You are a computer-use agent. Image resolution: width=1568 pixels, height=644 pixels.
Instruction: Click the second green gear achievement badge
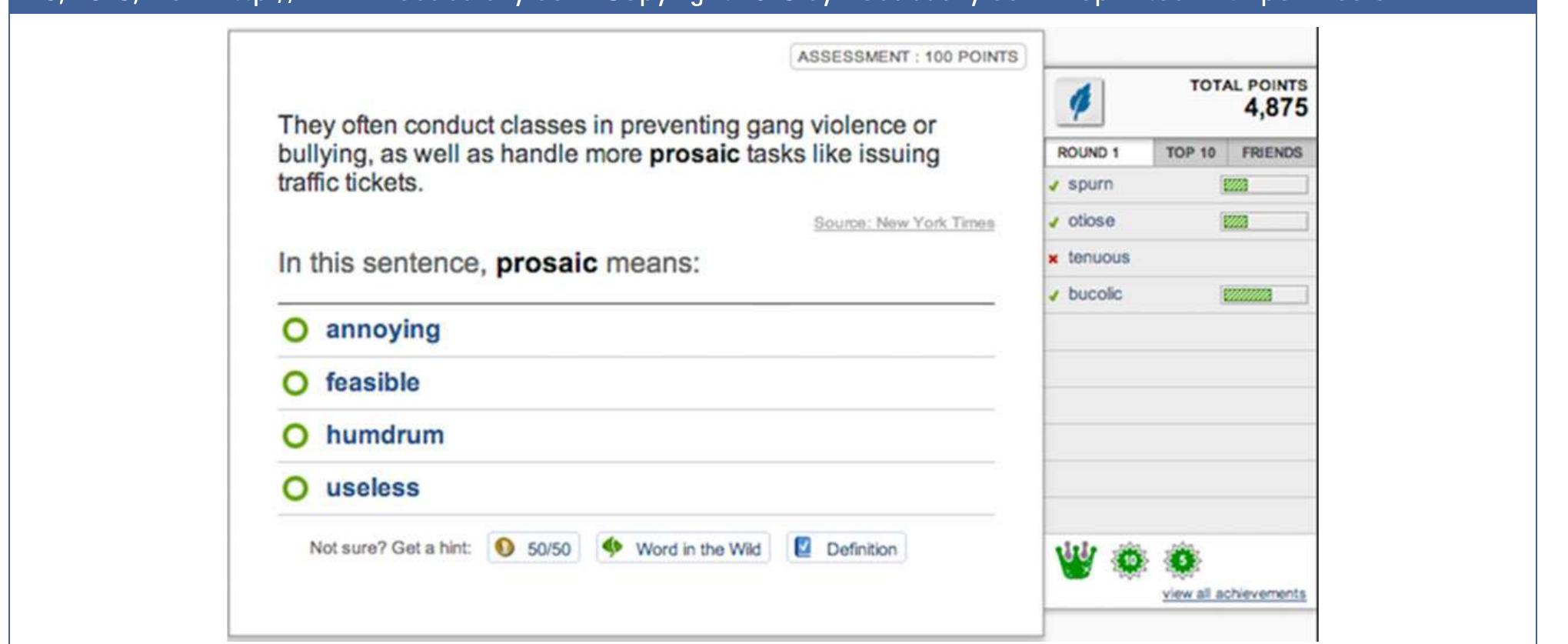pos(1181,562)
